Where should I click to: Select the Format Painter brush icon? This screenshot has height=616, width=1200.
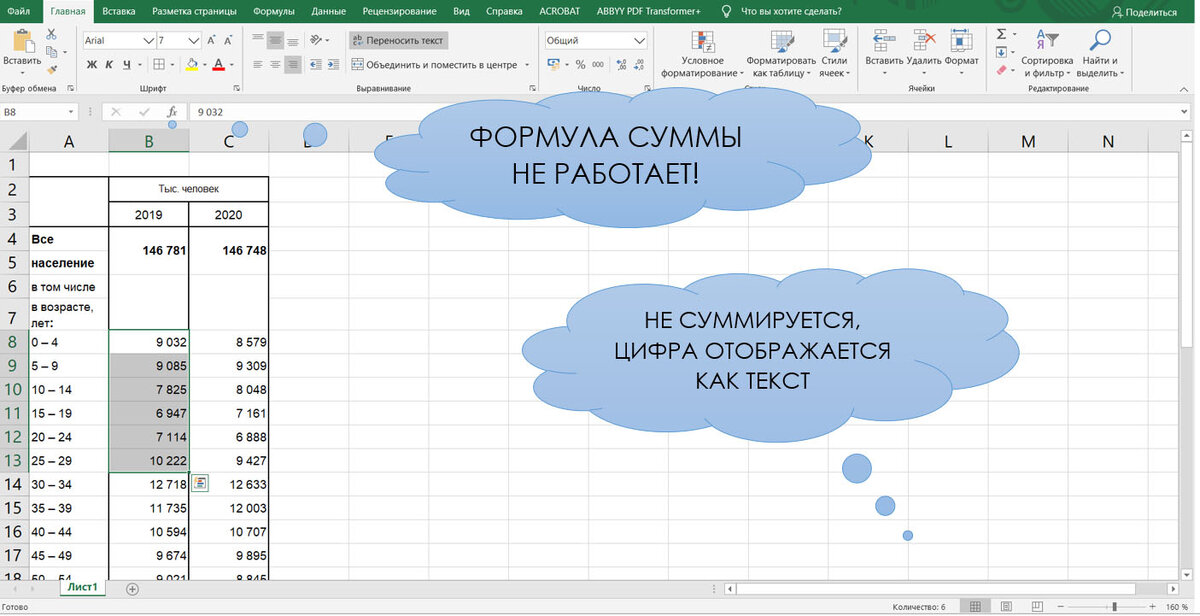coord(52,70)
